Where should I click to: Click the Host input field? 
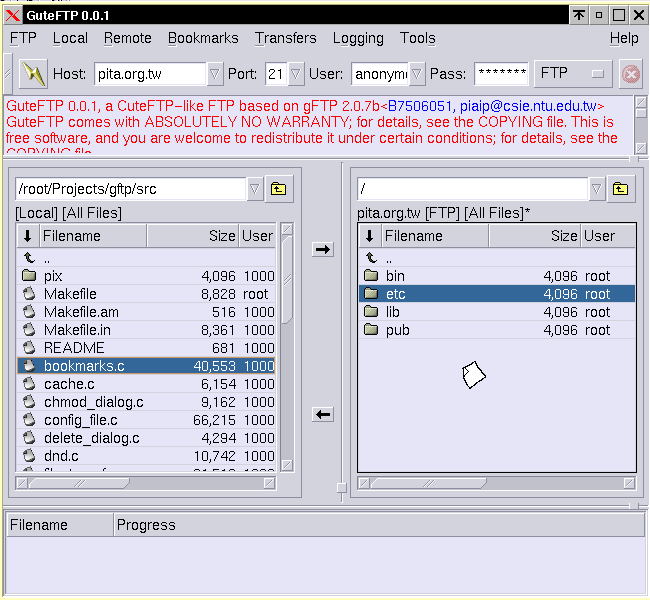point(150,74)
